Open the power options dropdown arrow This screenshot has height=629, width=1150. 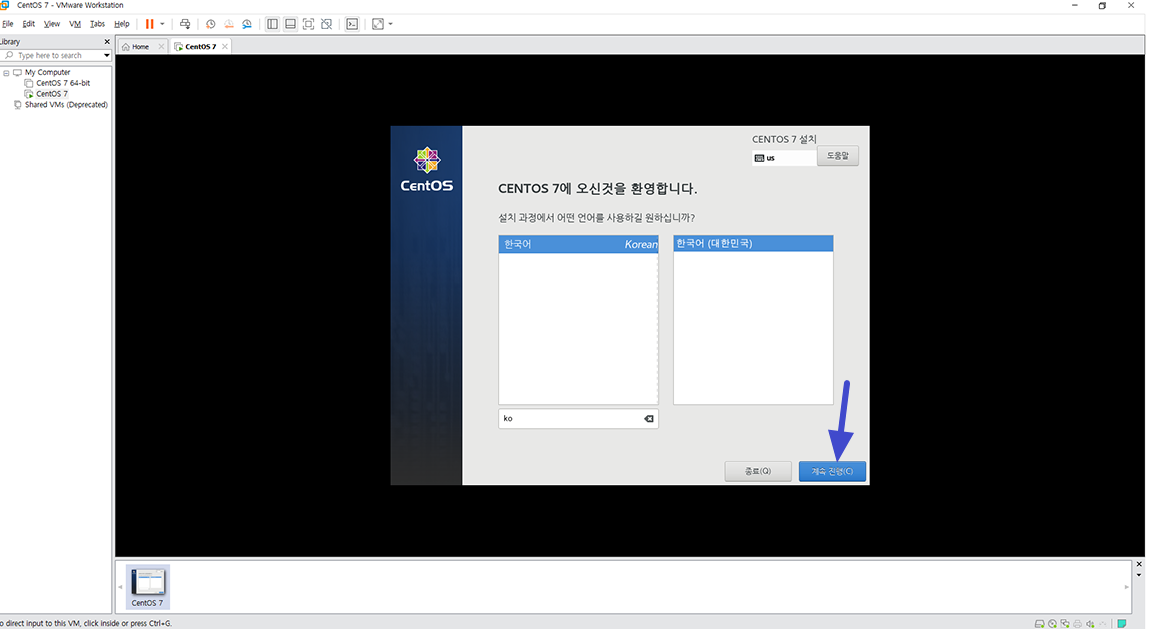[x=162, y=24]
